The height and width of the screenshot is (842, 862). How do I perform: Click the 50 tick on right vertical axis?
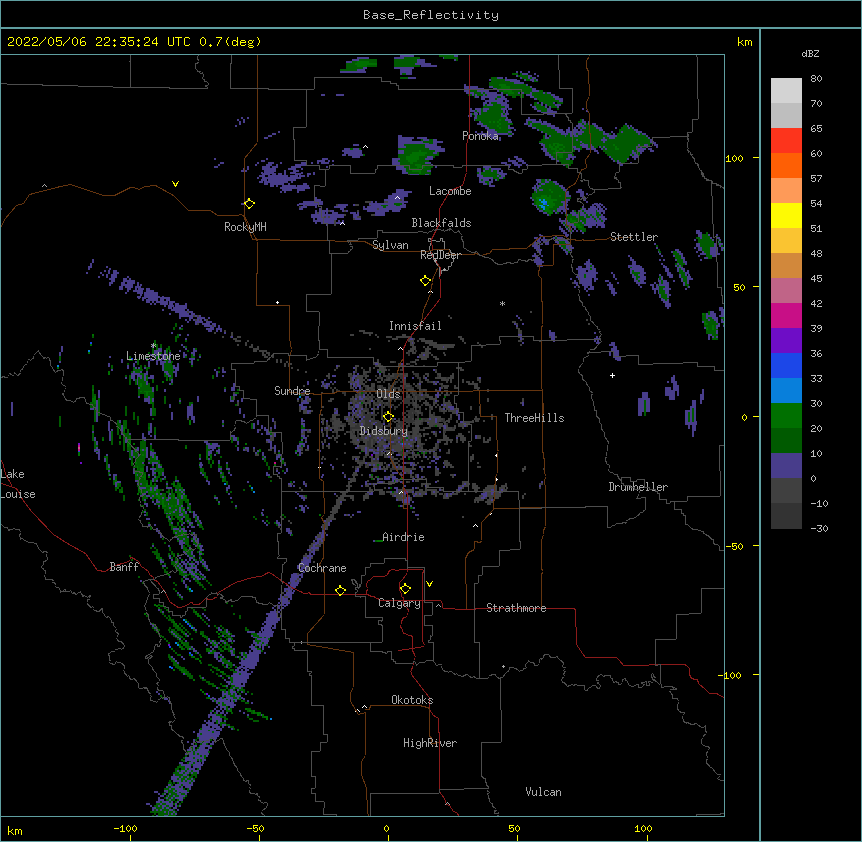[739, 287]
